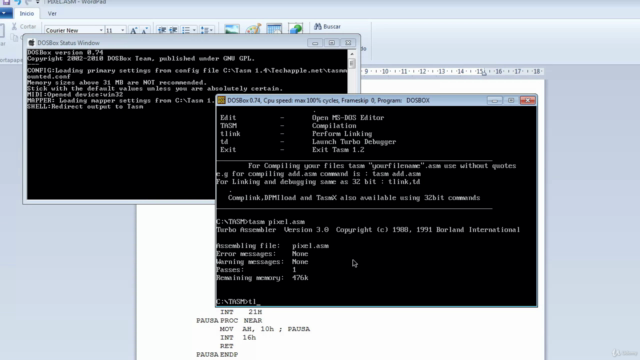The width and height of the screenshot is (640, 360).
Task: Minimize the DOSBox 0.74 emulator window
Action: pos(494,100)
